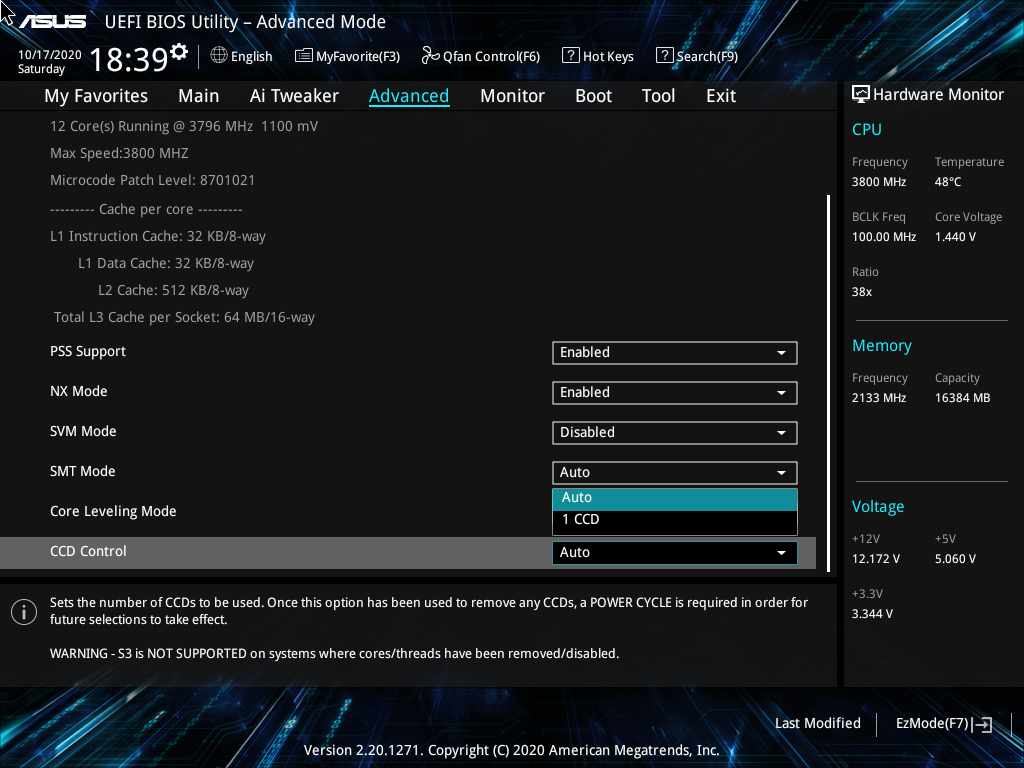Show the Hot Keys list
1024x768 pixels.
point(608,56)
